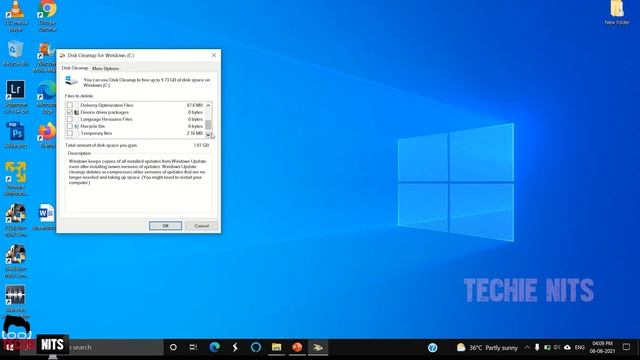This screenshot has width=640, height=360.
Task: Open New folder on the desktop
Action: pyautogui.click(x=617, y=12)
